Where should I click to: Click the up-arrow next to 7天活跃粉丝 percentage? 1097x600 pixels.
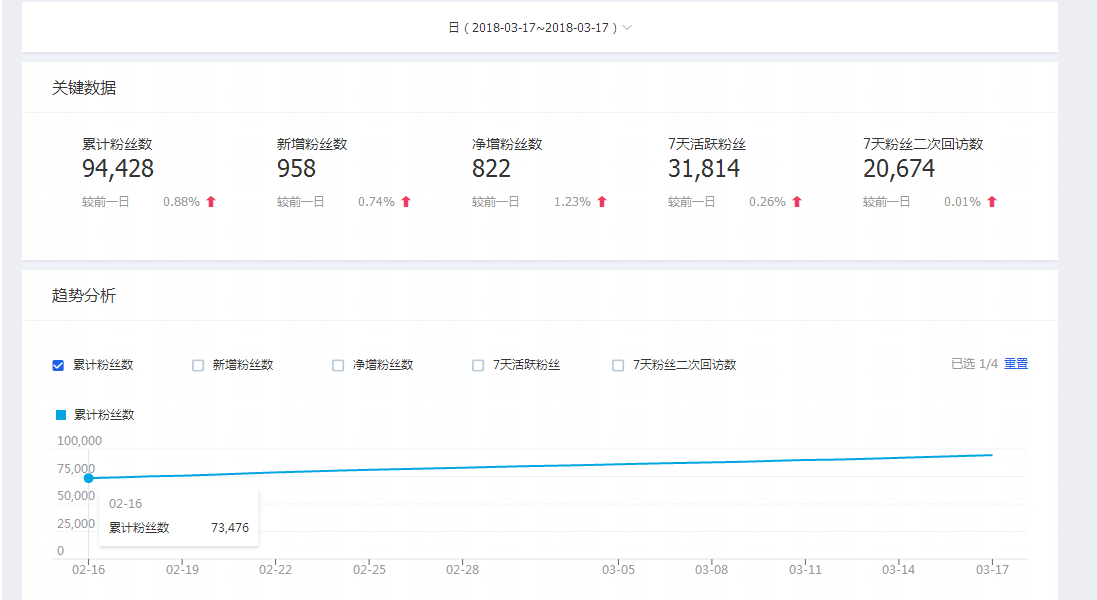(x=796, y=201)
